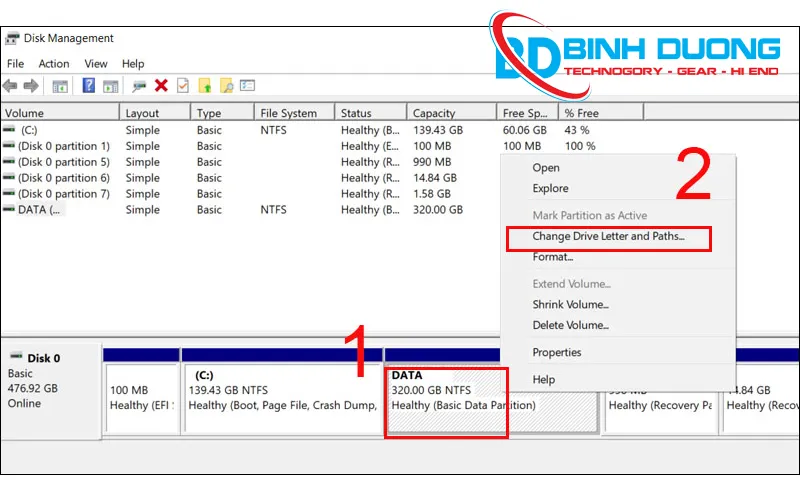This screenshot has width=800, height=500.
Task: Choose Explore in the context menu
Action: pos(551,188)
